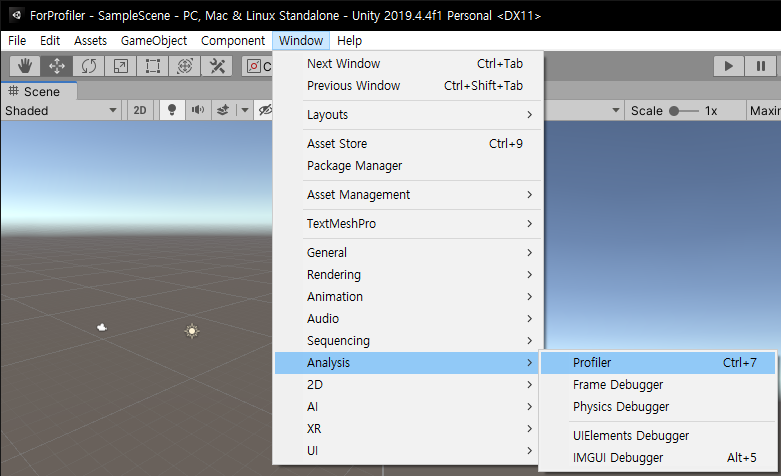Choose Next Window menu entry
781x476 pixels.
(408, 64)
